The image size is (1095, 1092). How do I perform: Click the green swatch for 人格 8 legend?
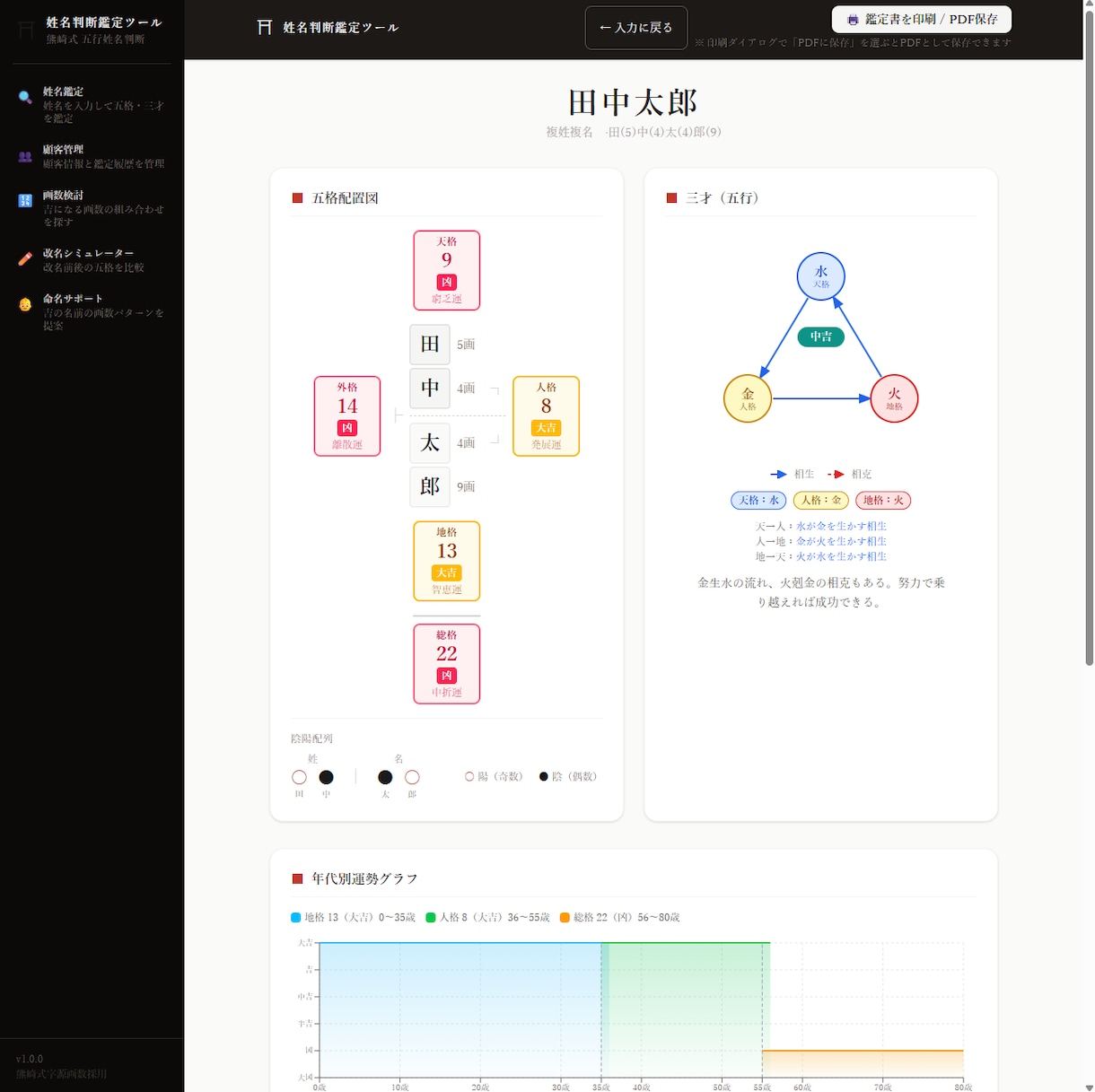(431, 917)
